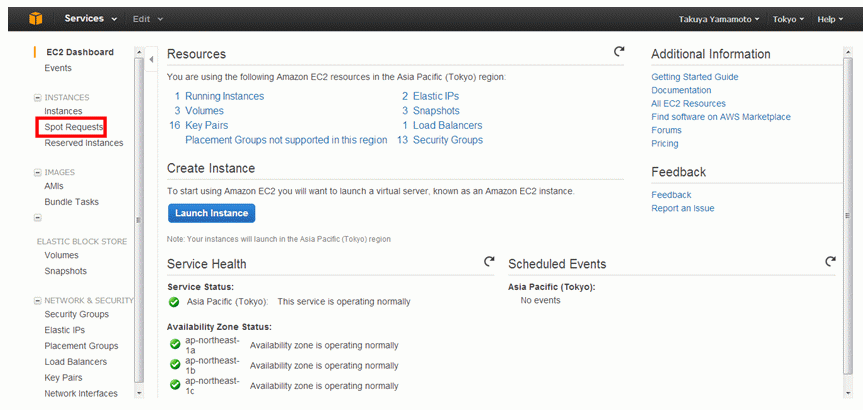Click the green check next to ap-northeast-1c

175,385
